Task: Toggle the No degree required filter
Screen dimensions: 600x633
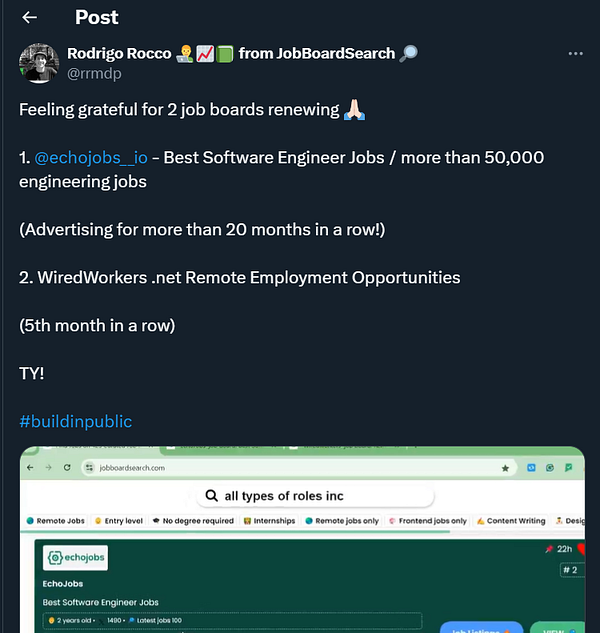Action: pyautogui.click(x=193, y=521)
